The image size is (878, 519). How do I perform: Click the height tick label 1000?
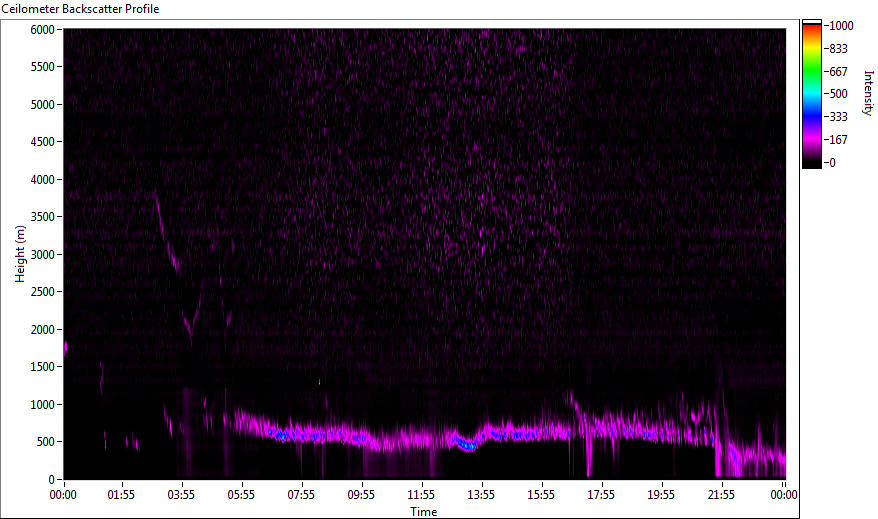(x=43, y=405)
